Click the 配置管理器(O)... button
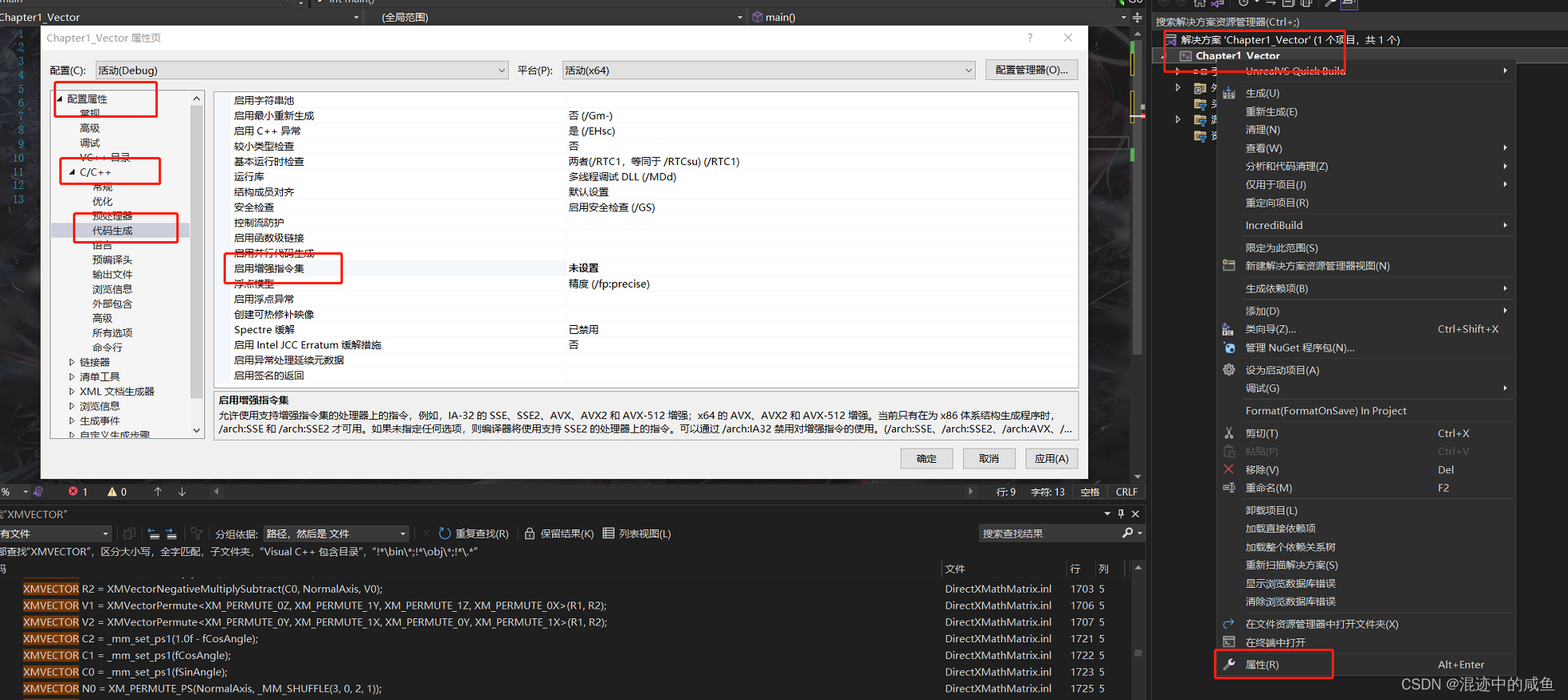1568x700 pixels. pos(1031,70)
